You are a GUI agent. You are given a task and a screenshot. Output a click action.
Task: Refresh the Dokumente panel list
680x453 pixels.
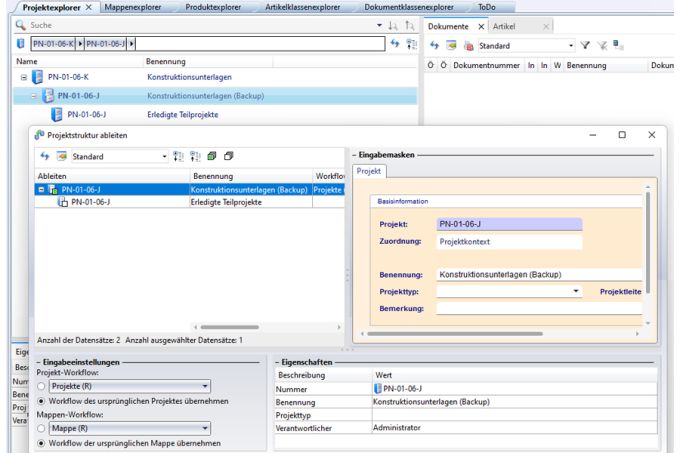pyautogui.click(x=434, y=45)
